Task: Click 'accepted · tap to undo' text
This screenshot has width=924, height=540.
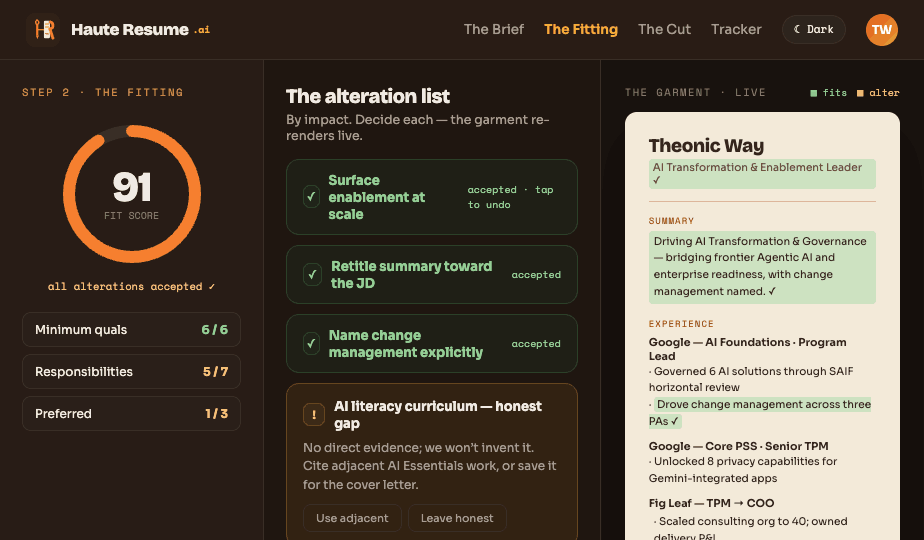Action: click(510, 197)
